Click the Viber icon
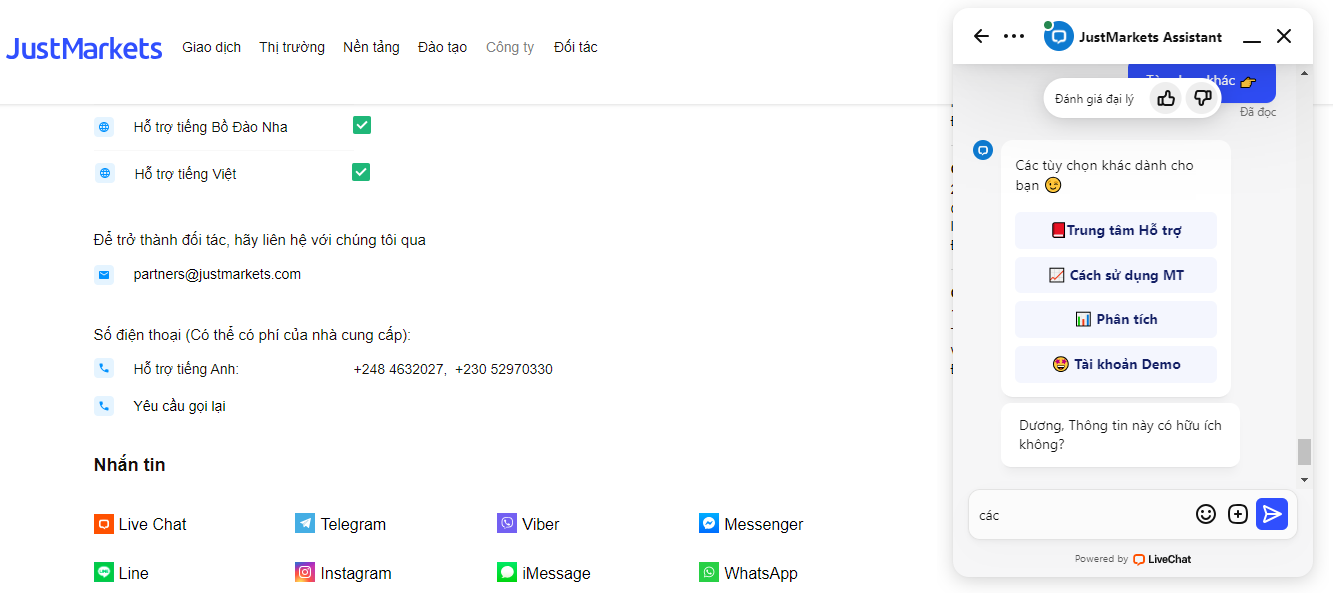 point(507,523)
